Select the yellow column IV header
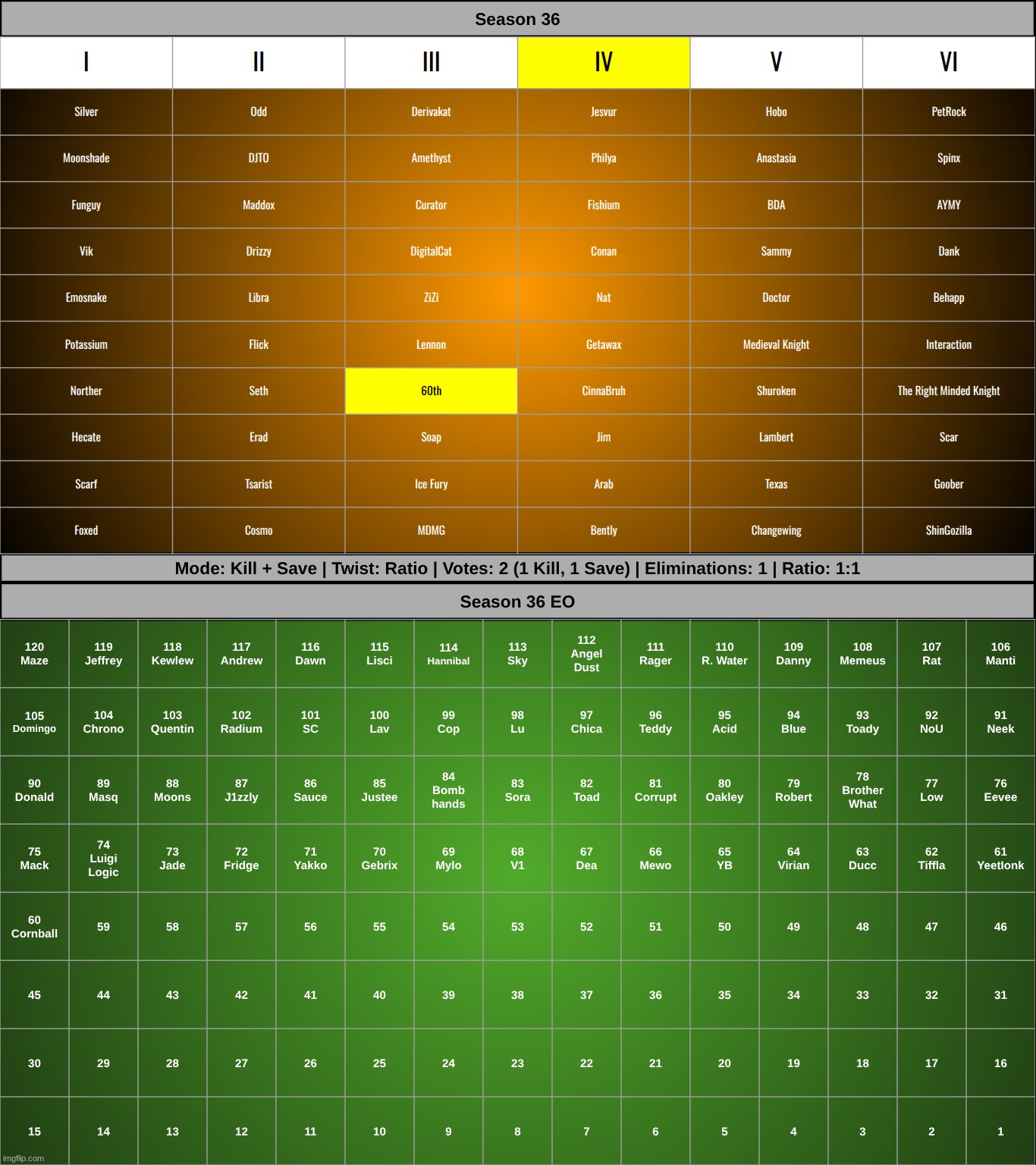 (603, 62)
